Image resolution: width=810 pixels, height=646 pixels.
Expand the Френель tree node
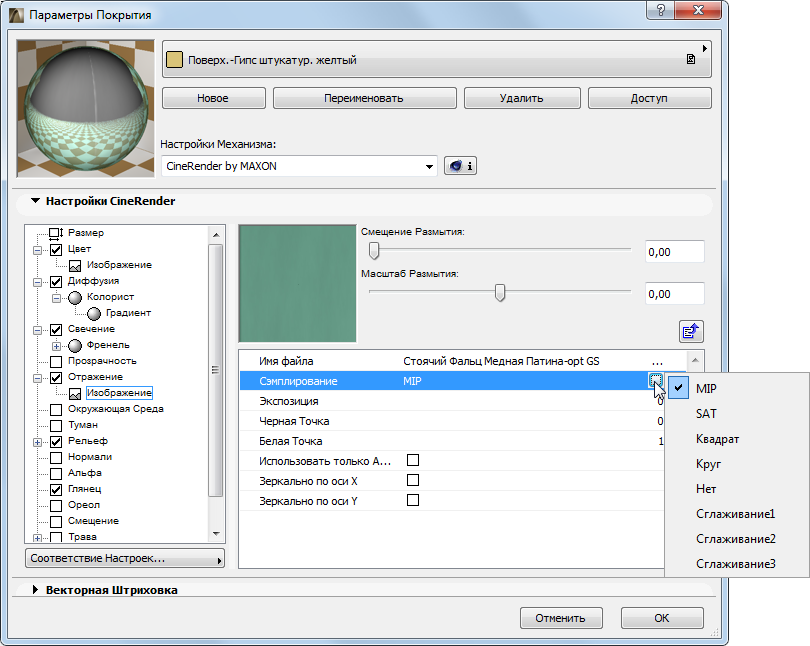click(56, 346)
